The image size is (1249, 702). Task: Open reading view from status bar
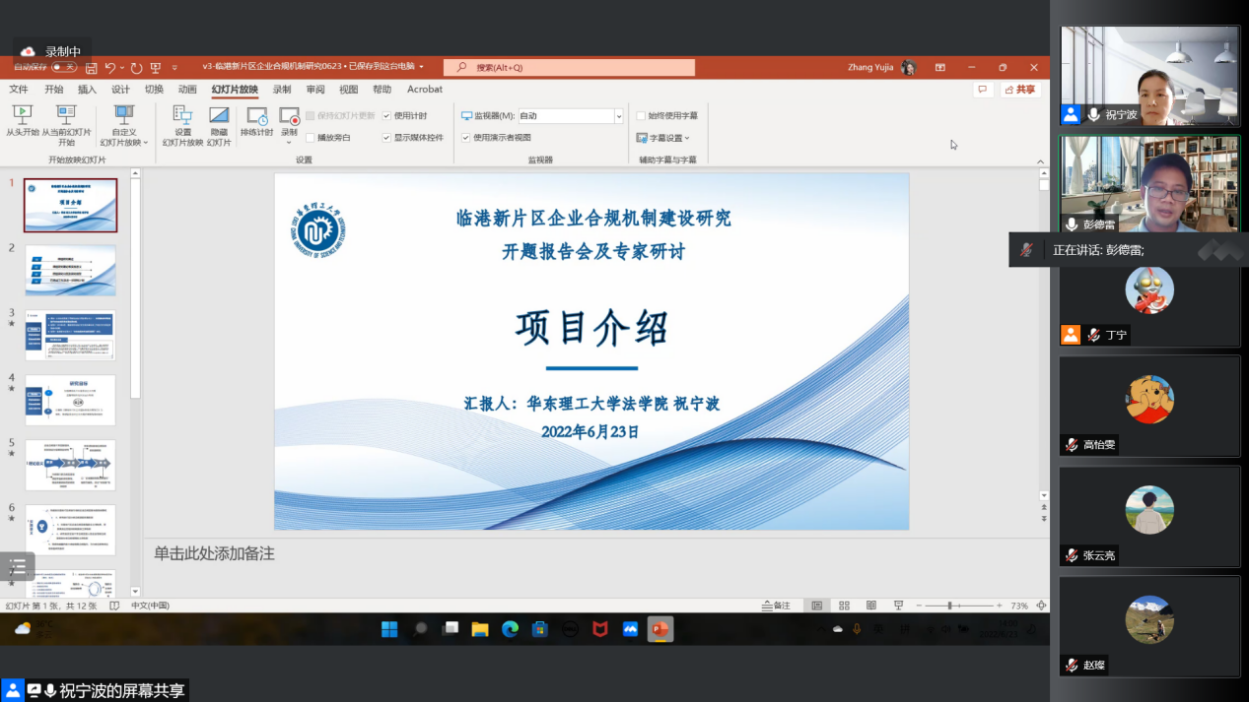pos(871,606)
